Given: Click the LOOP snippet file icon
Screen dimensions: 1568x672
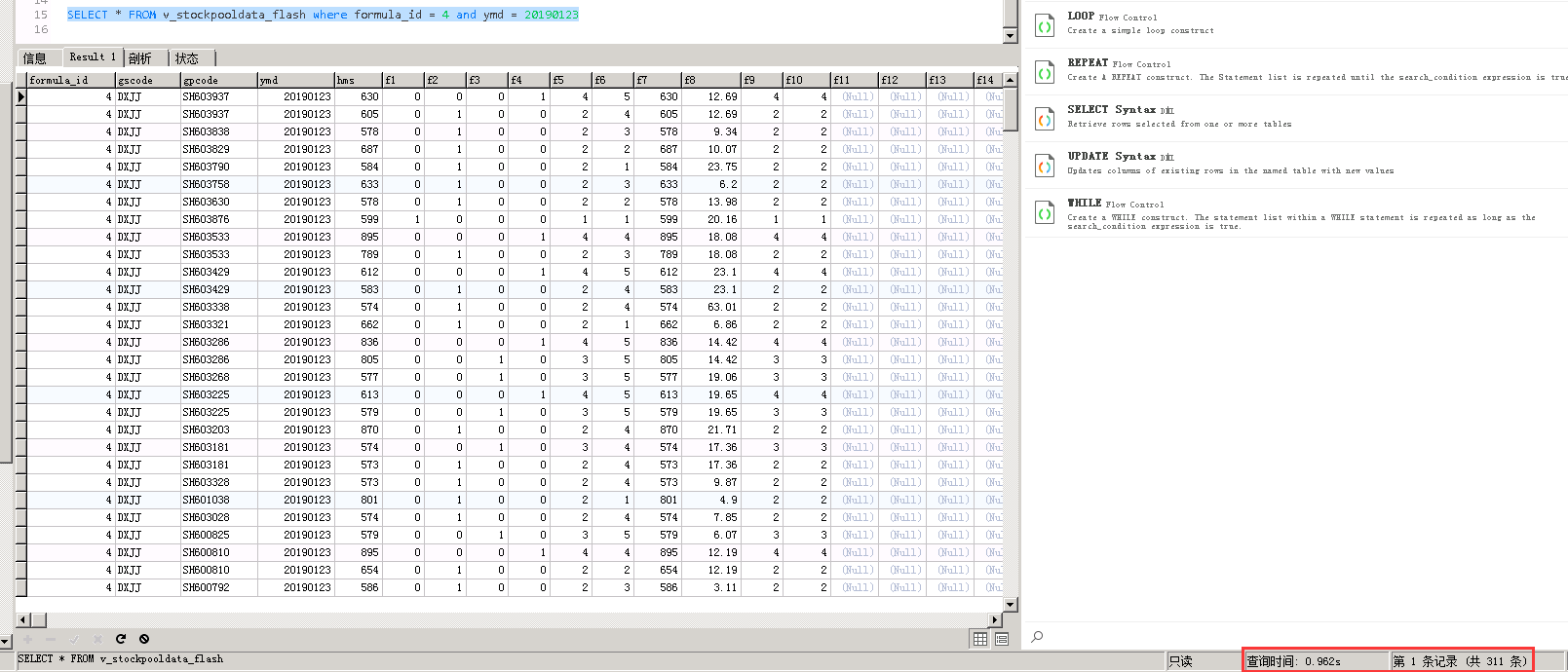Looking at the screenshot, I should point(1045,25).
